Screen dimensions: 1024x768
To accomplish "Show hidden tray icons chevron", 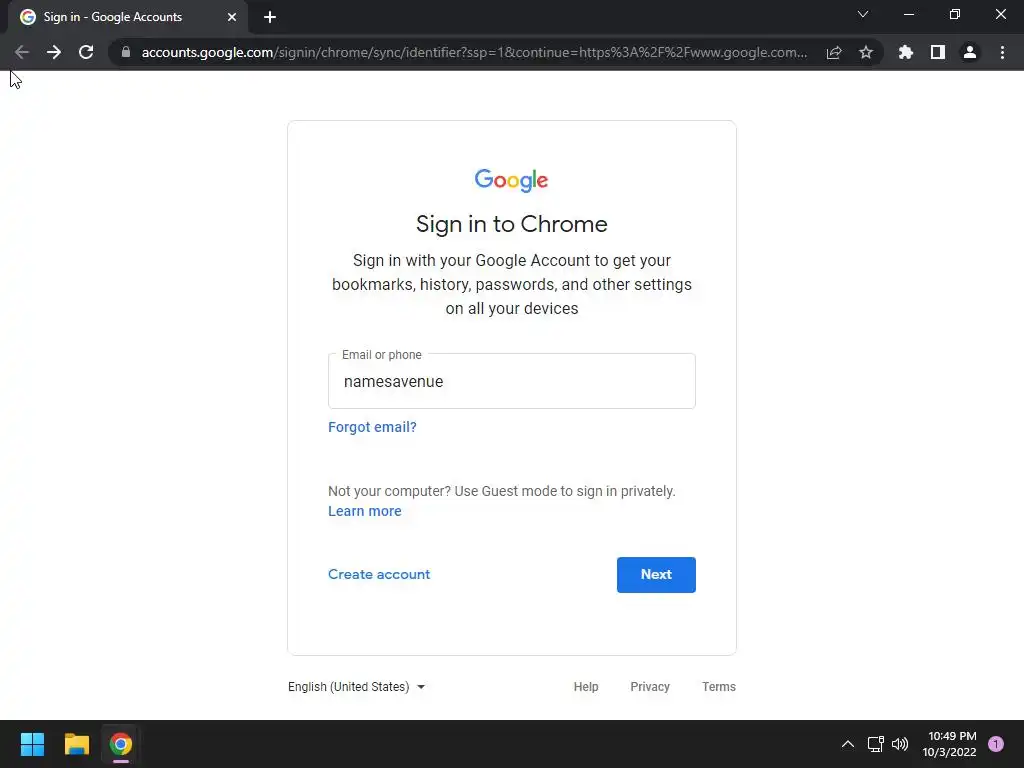I will [848, 744].
